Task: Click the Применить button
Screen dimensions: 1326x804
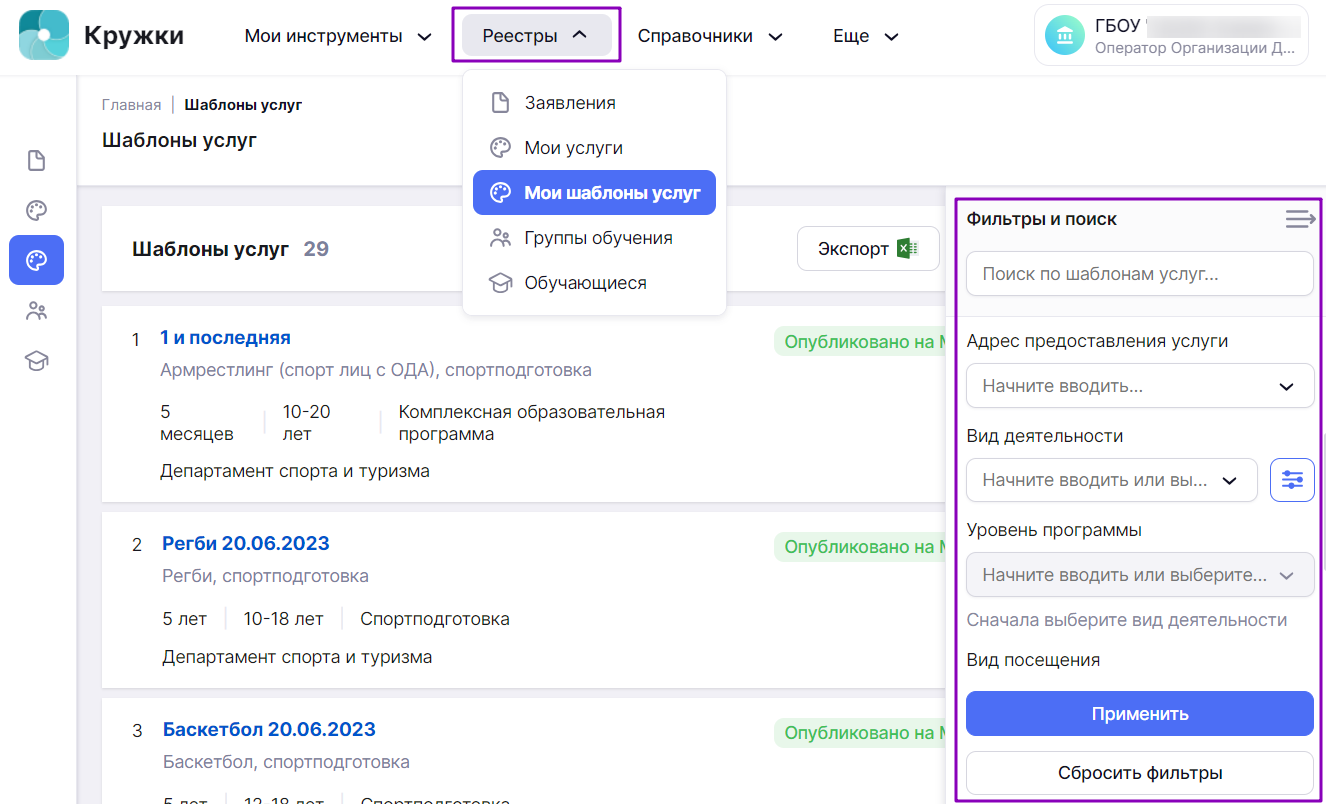Action: tap(1140, 714)
